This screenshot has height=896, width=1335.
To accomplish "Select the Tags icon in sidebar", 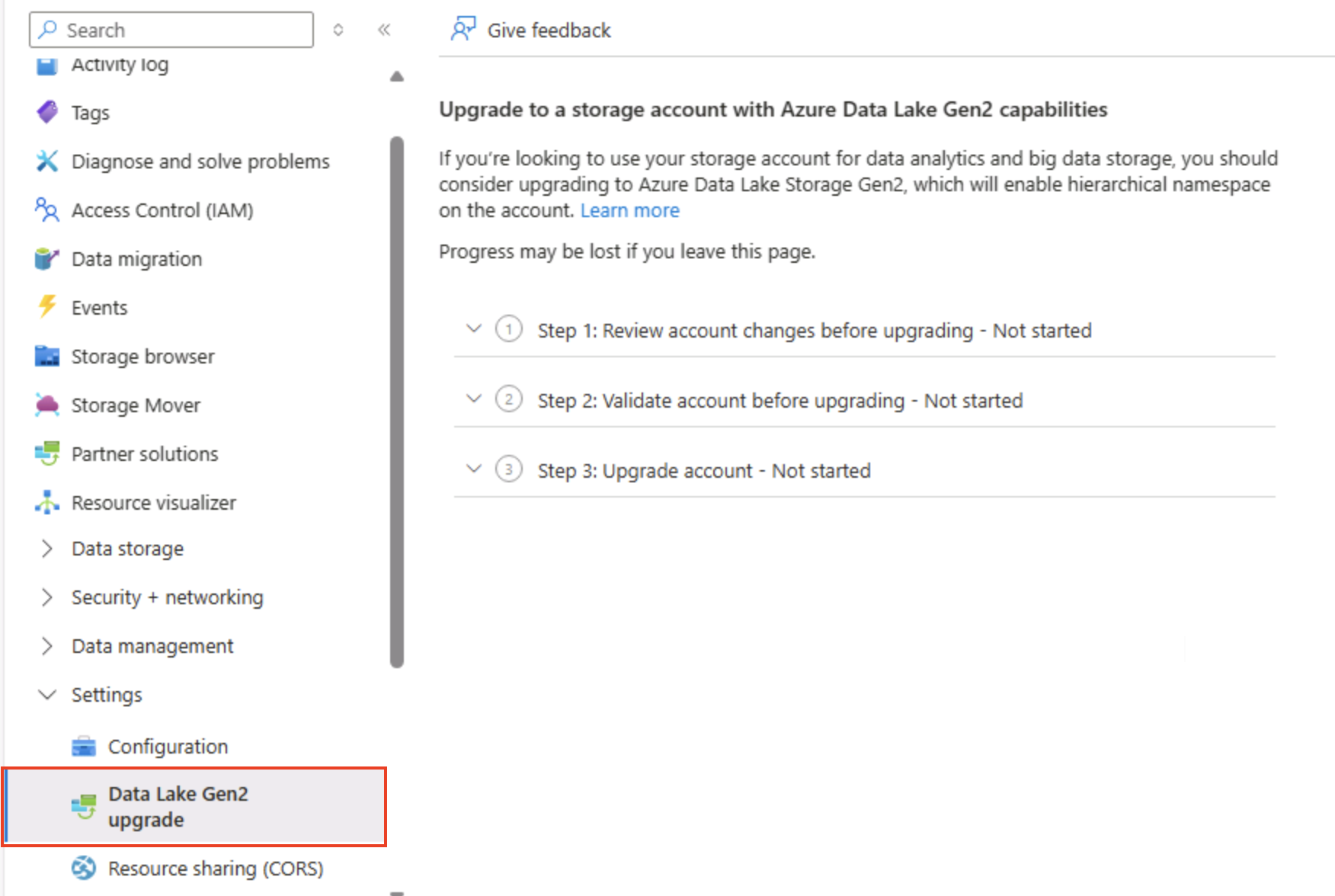I will 46,112.
